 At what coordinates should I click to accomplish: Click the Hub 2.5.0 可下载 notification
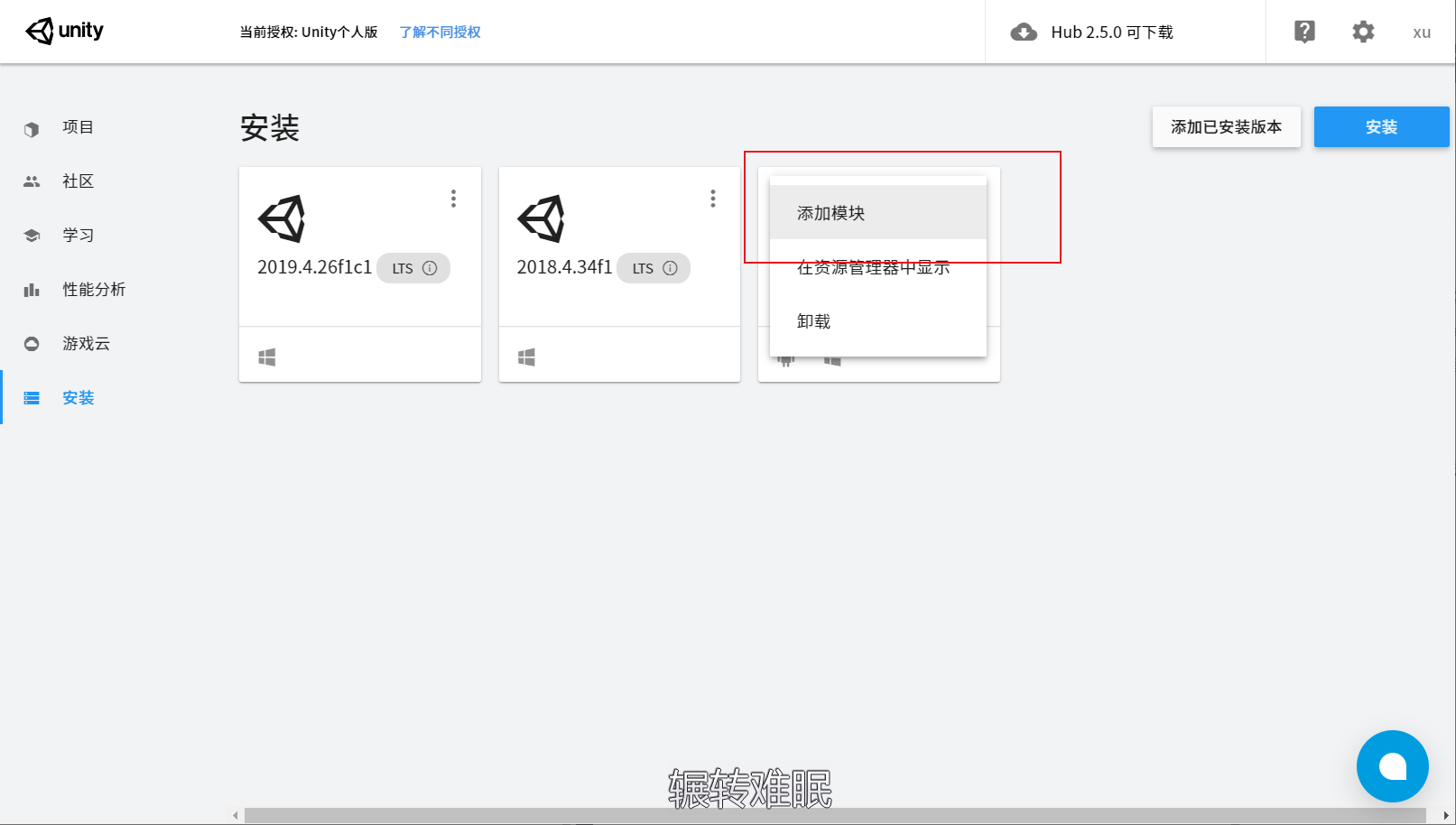[1112, 32]
